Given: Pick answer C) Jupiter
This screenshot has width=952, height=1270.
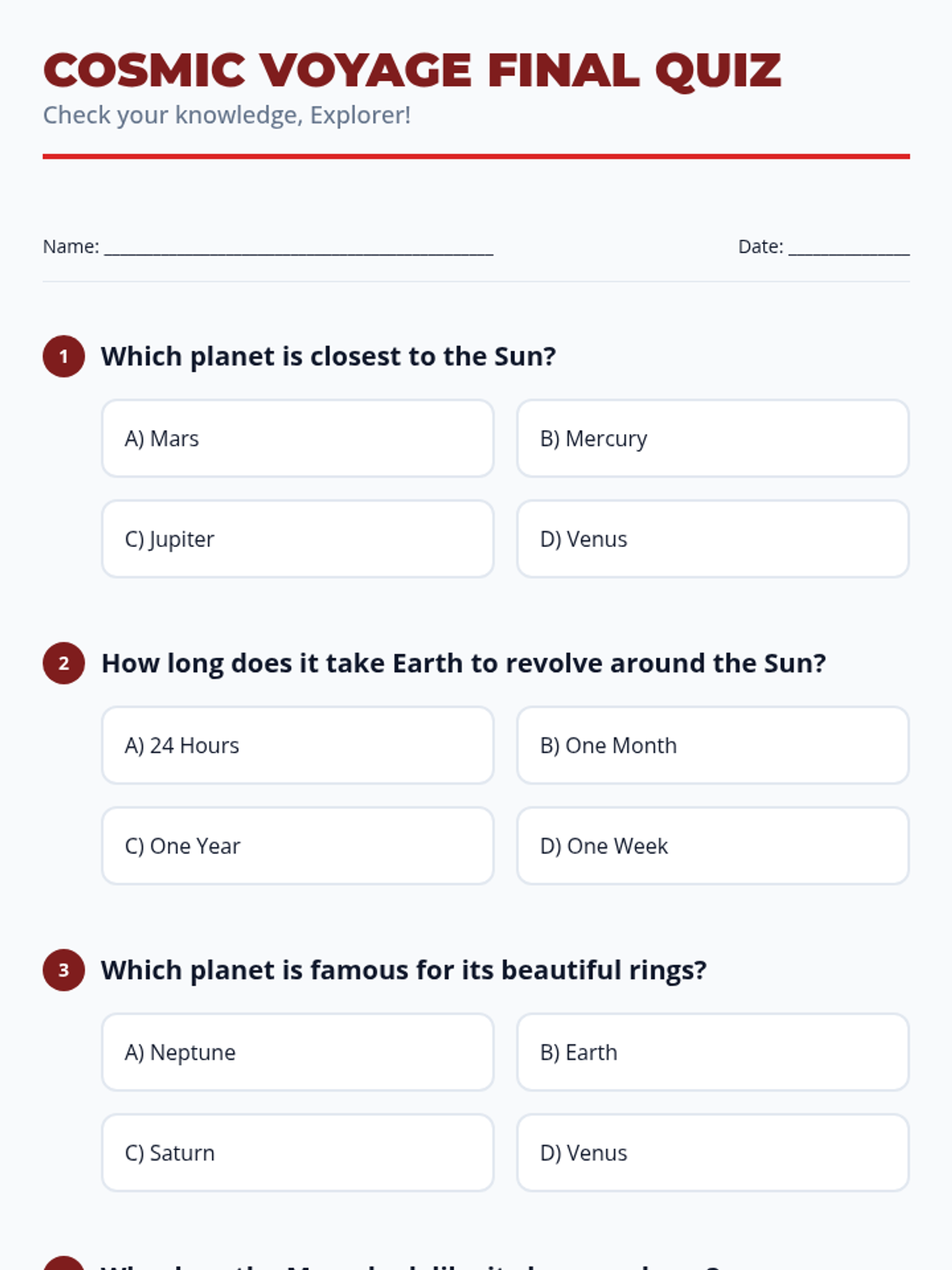Looking at the screenshot, I should (297, 539).
